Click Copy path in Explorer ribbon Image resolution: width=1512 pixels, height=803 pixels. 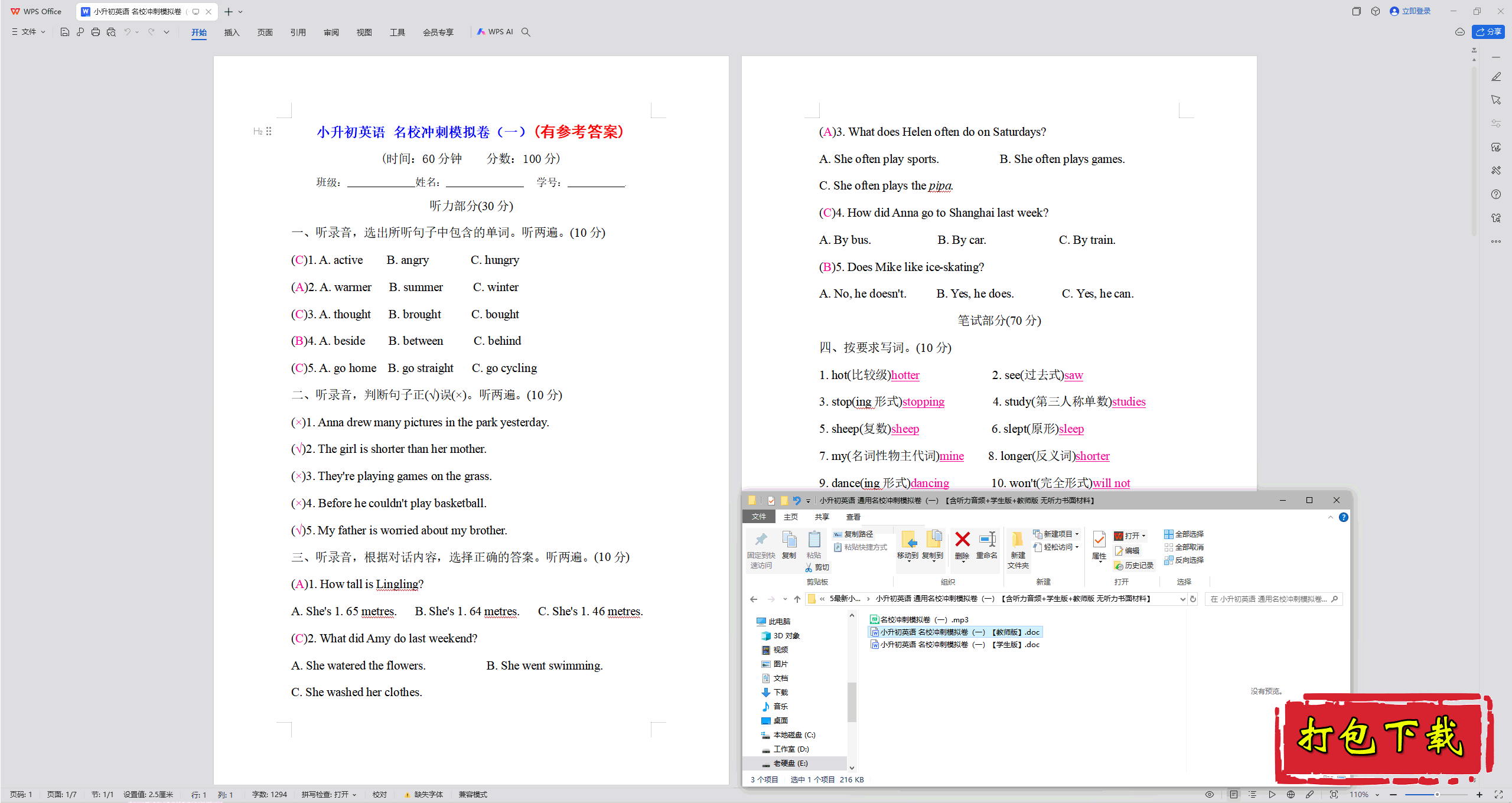point(853,534)
